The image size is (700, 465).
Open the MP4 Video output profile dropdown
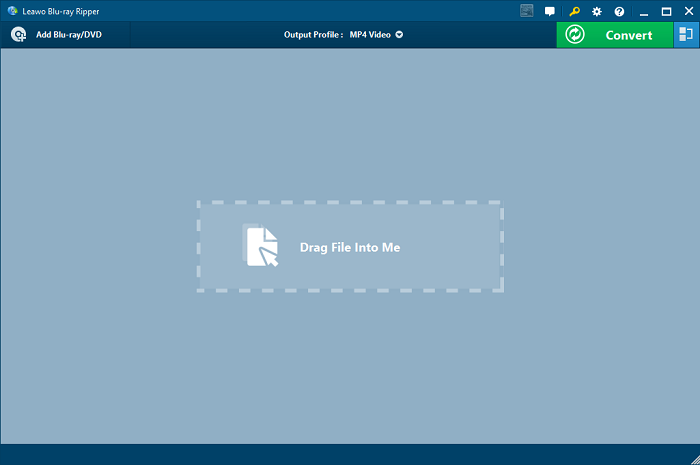376,35
